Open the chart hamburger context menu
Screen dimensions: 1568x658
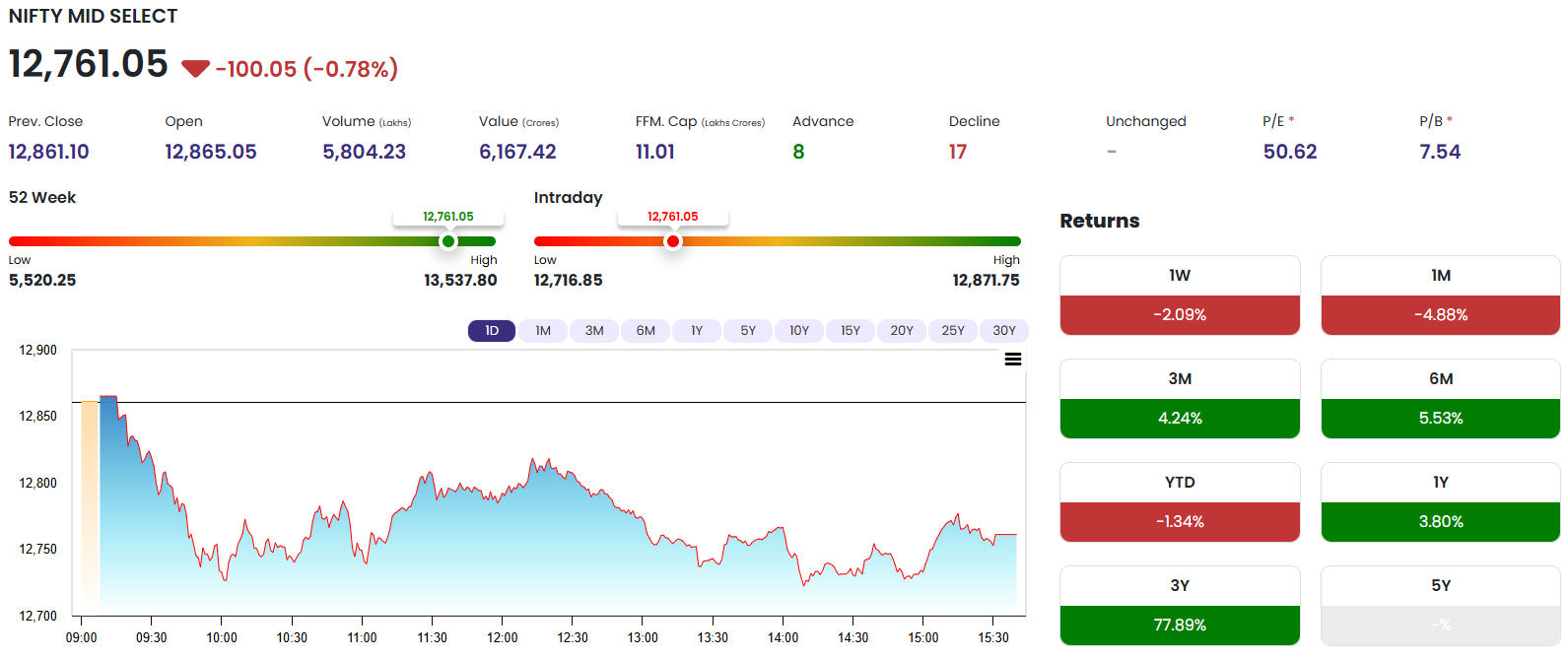[1012, 360]
